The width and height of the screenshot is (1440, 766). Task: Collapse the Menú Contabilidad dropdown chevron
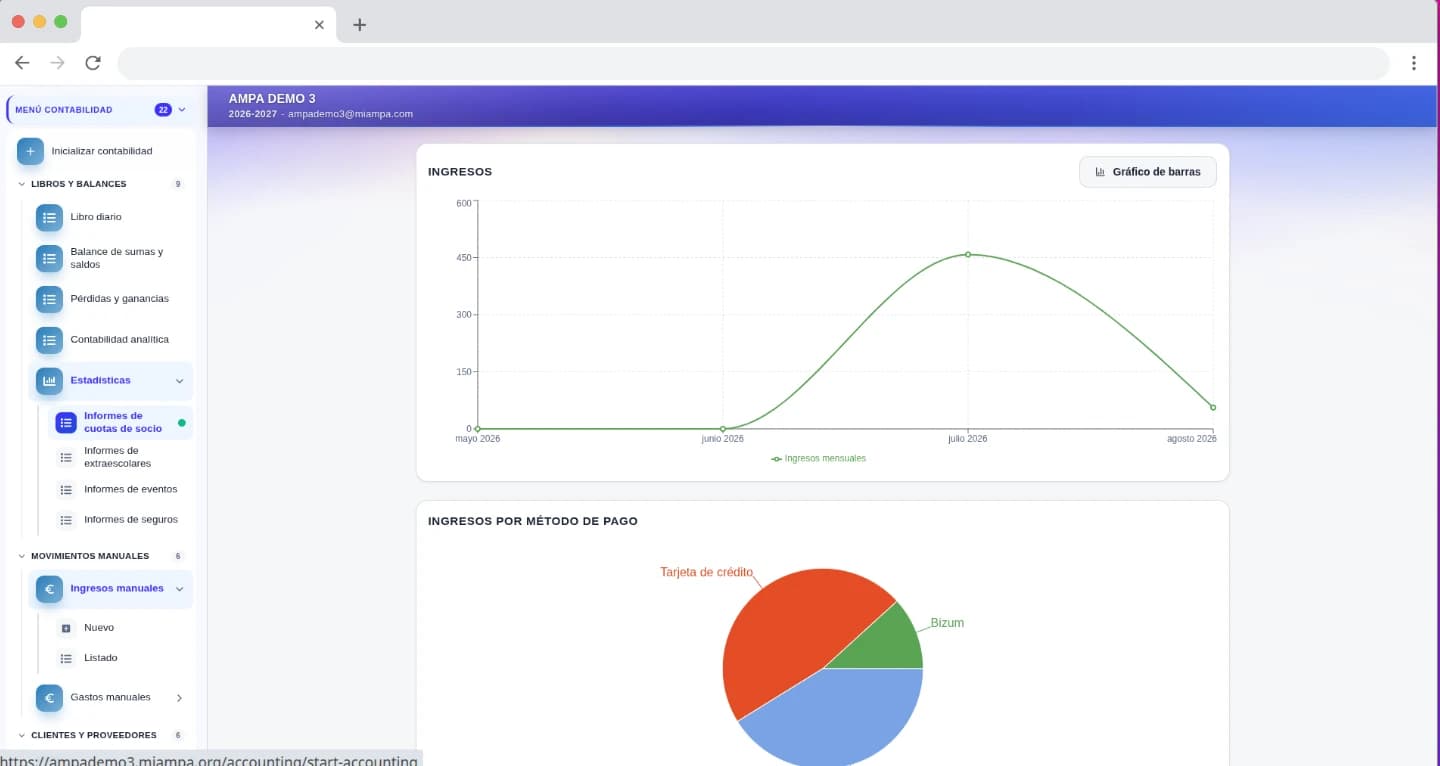182,110
